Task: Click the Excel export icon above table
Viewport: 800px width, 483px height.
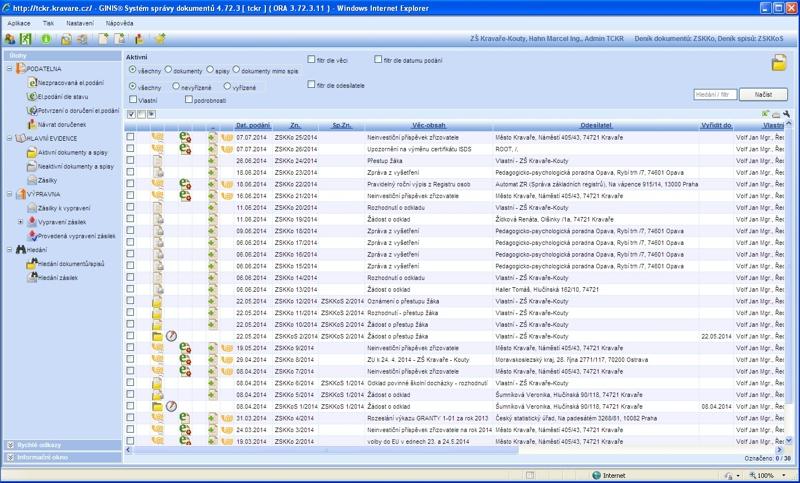Action: tap(764, 114)
